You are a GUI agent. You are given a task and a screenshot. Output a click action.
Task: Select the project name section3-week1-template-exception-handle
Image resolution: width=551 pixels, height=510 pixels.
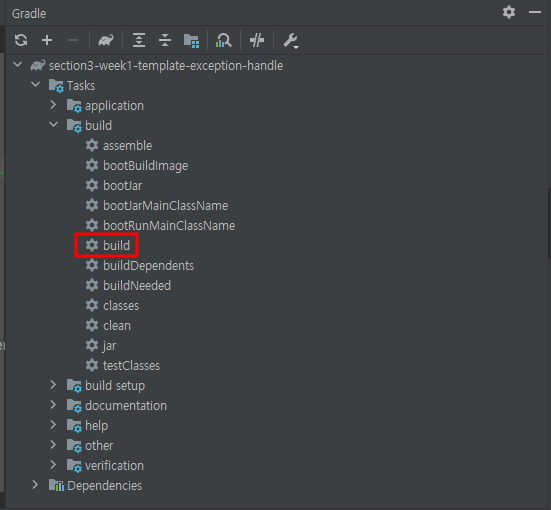166,66
